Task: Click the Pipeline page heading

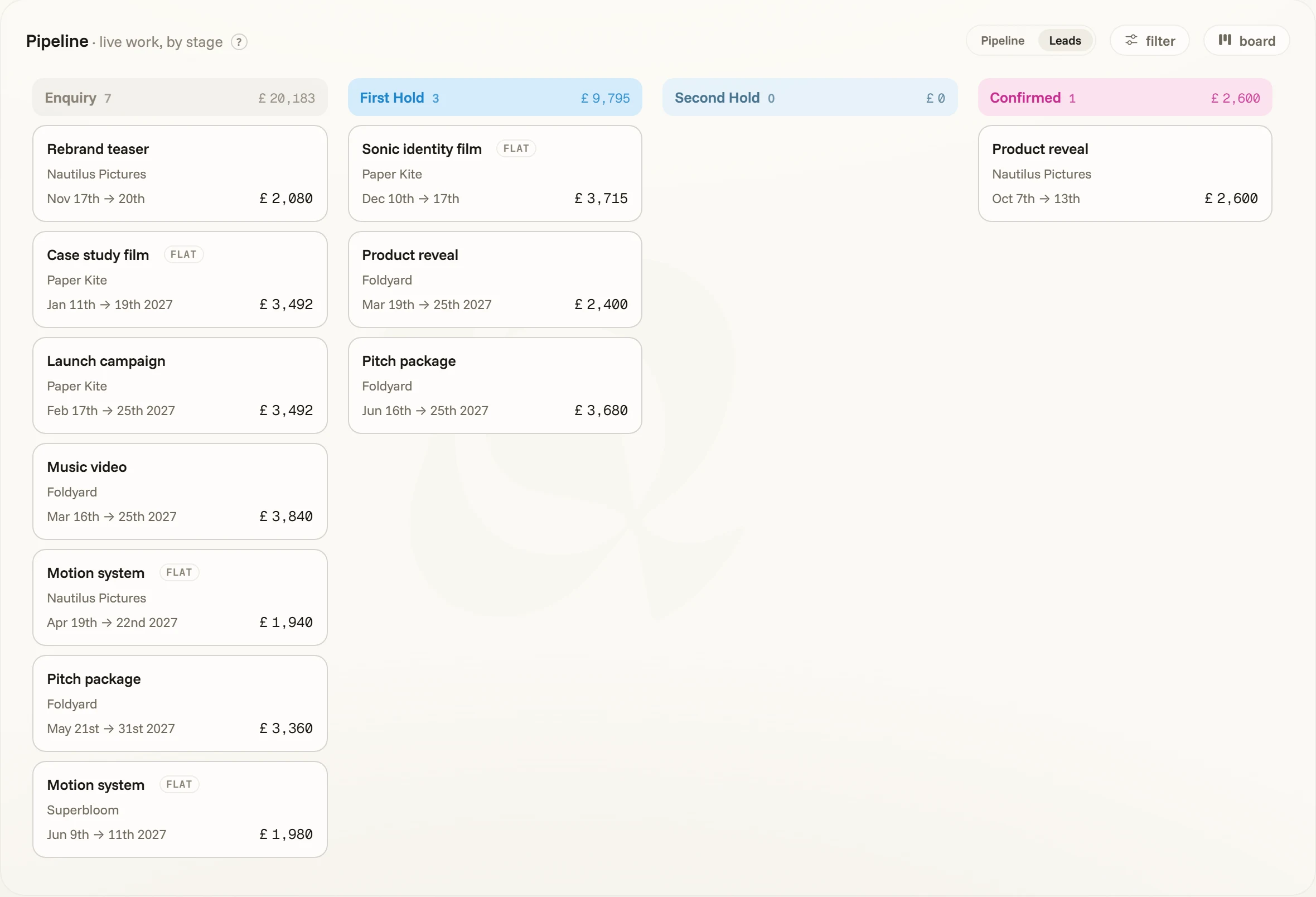Action: [x=57, y=41]
